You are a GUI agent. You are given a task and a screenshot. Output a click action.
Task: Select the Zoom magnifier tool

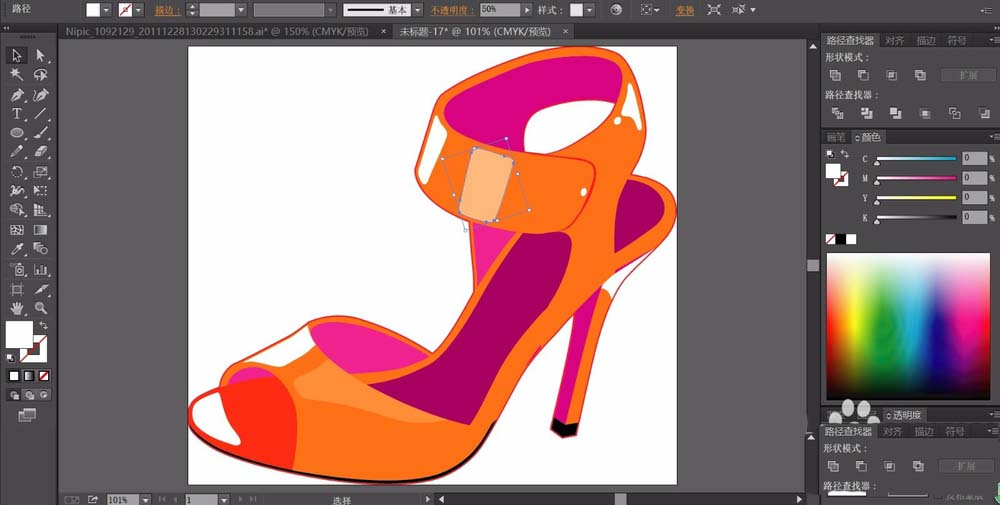(x=41, y=309)
